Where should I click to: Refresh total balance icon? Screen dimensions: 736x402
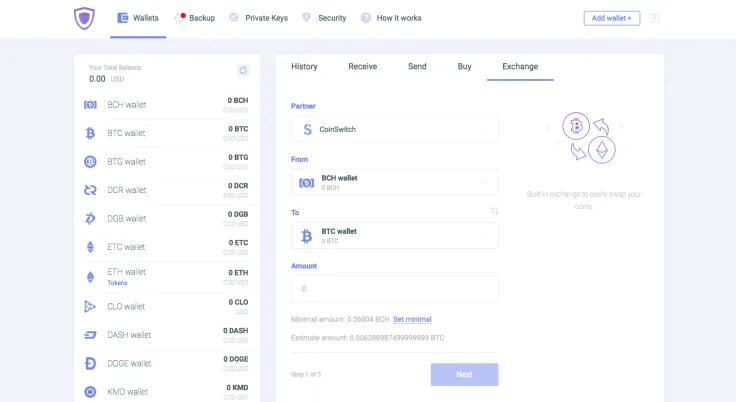point(243,70)
